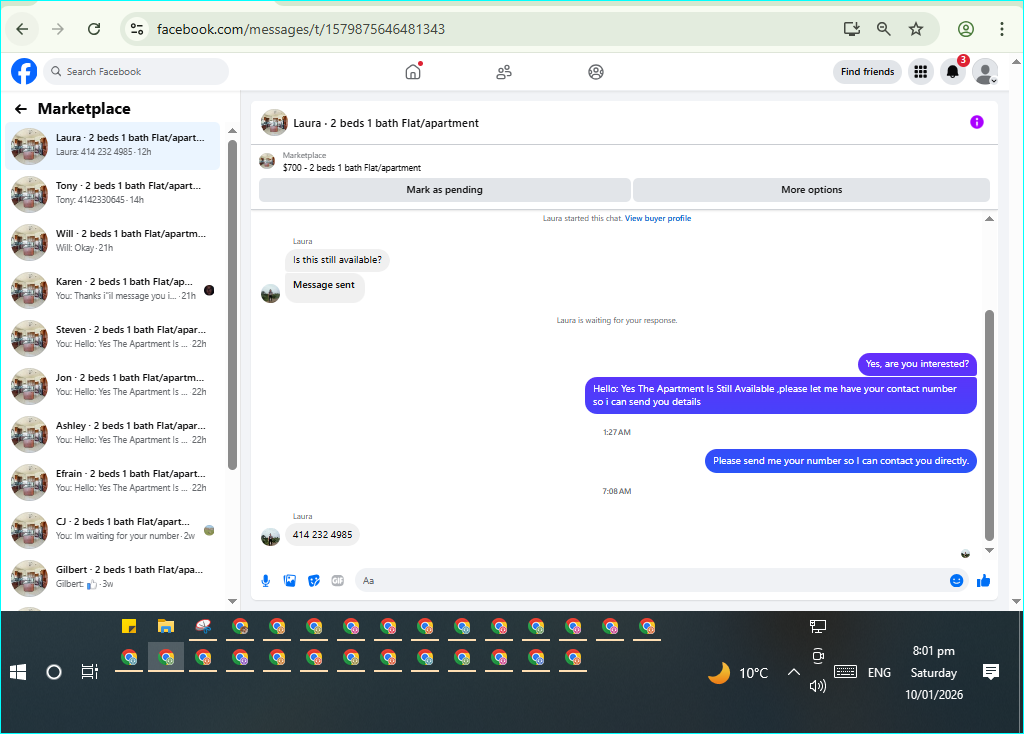Screen dimensions: 1024x734
Task: Click Mark as pending button
Action: click(445, 190)
